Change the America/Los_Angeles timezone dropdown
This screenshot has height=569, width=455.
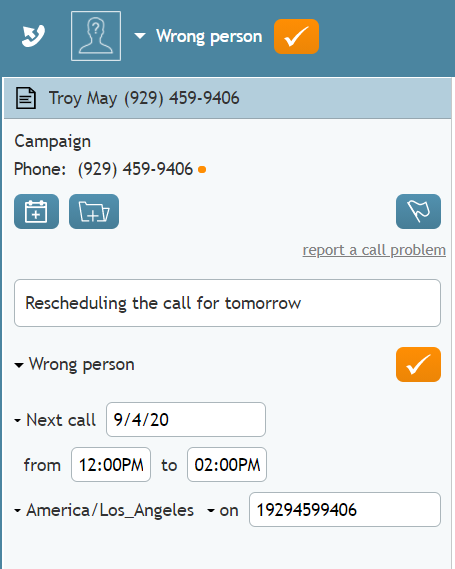[x=104, y=510]
